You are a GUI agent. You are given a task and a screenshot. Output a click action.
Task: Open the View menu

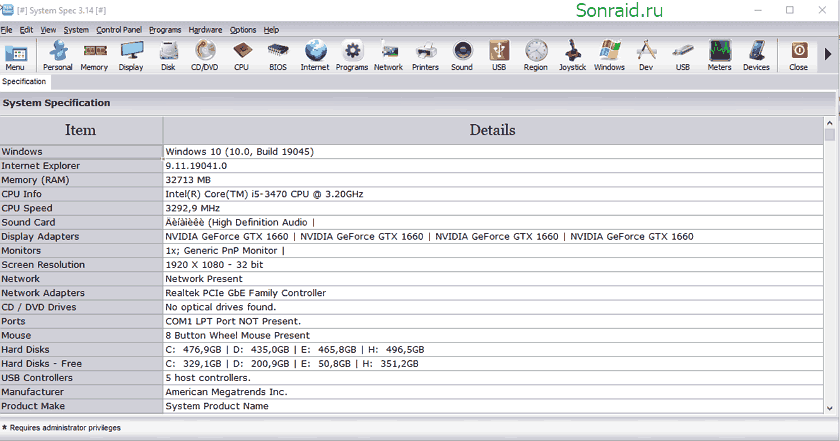(x=48, y=30)
